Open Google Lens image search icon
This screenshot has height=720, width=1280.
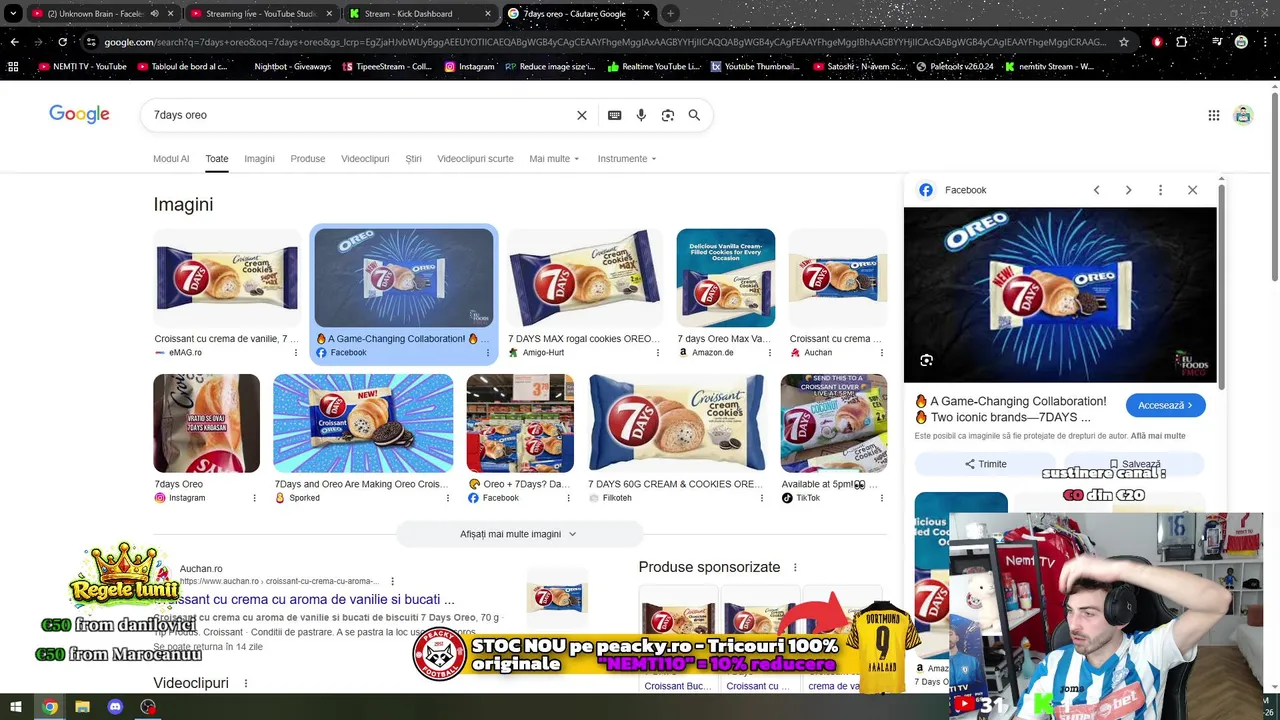coord(668,115)
